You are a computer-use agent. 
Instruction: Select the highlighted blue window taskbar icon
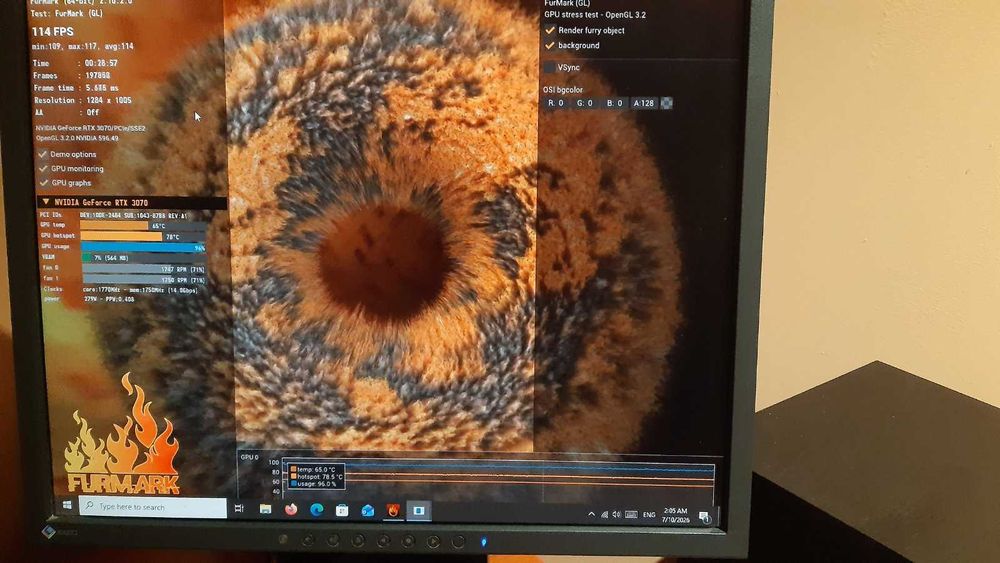tap(418, 511)
